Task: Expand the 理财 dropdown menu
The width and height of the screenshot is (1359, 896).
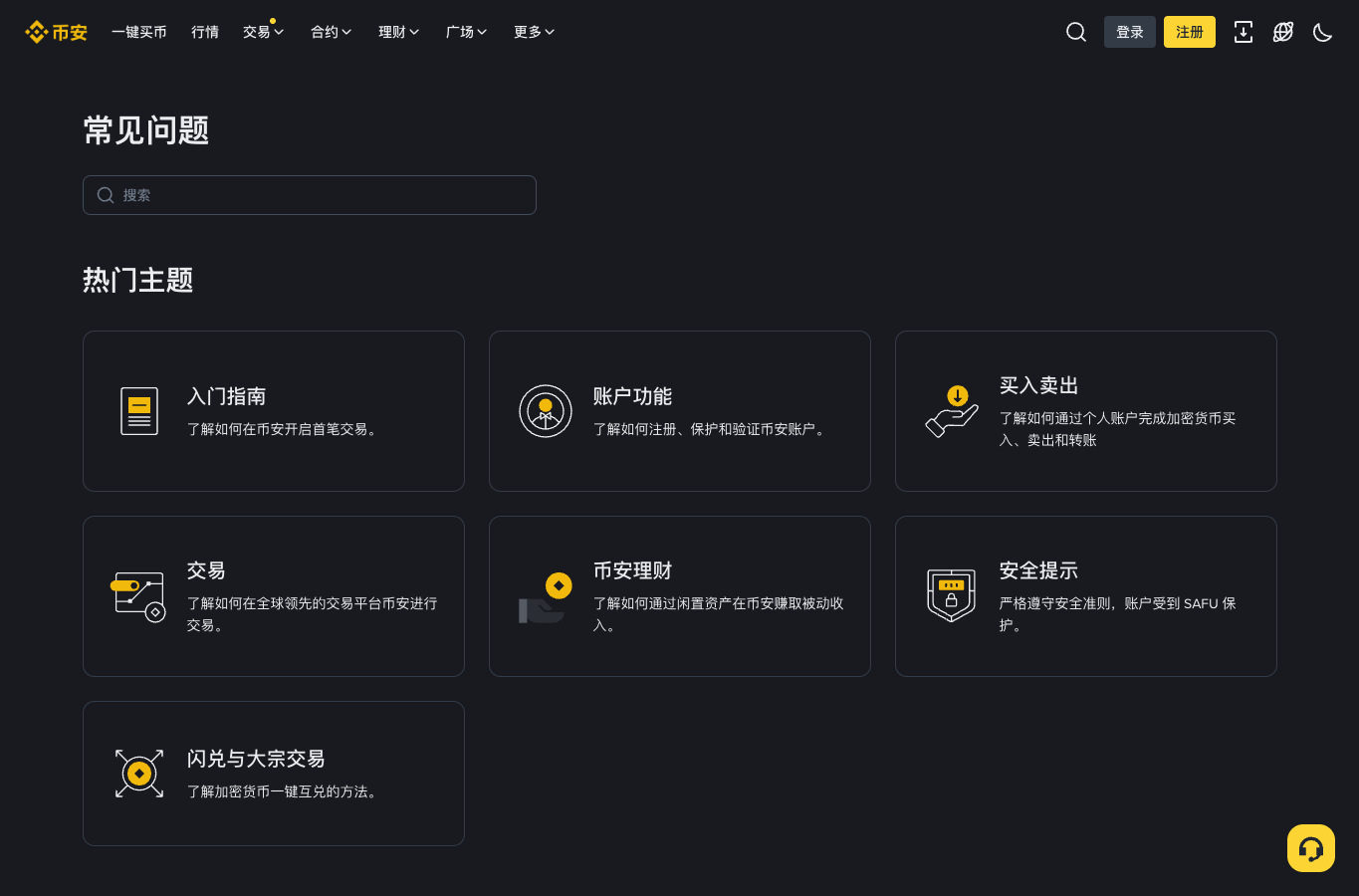Action: (x=399, y=32)
